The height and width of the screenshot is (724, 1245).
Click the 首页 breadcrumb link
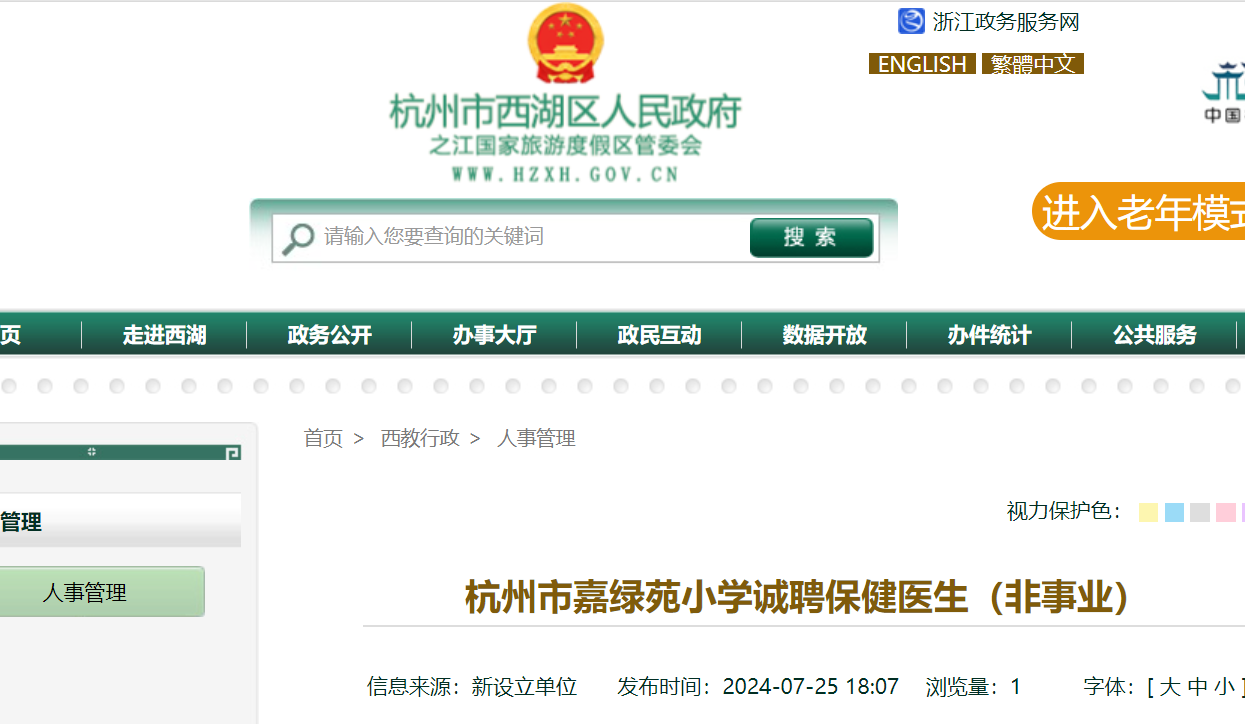pos(323,438)
